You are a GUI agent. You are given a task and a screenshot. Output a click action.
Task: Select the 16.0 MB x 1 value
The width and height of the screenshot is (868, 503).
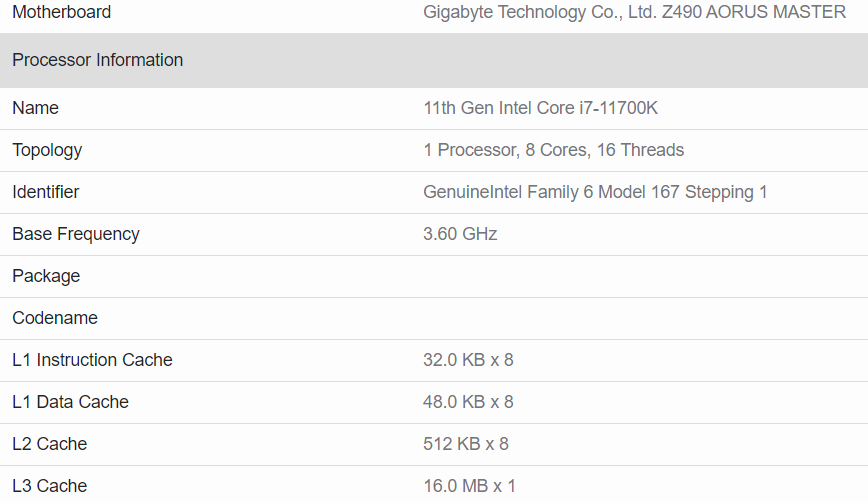click(x=469, y=486)
